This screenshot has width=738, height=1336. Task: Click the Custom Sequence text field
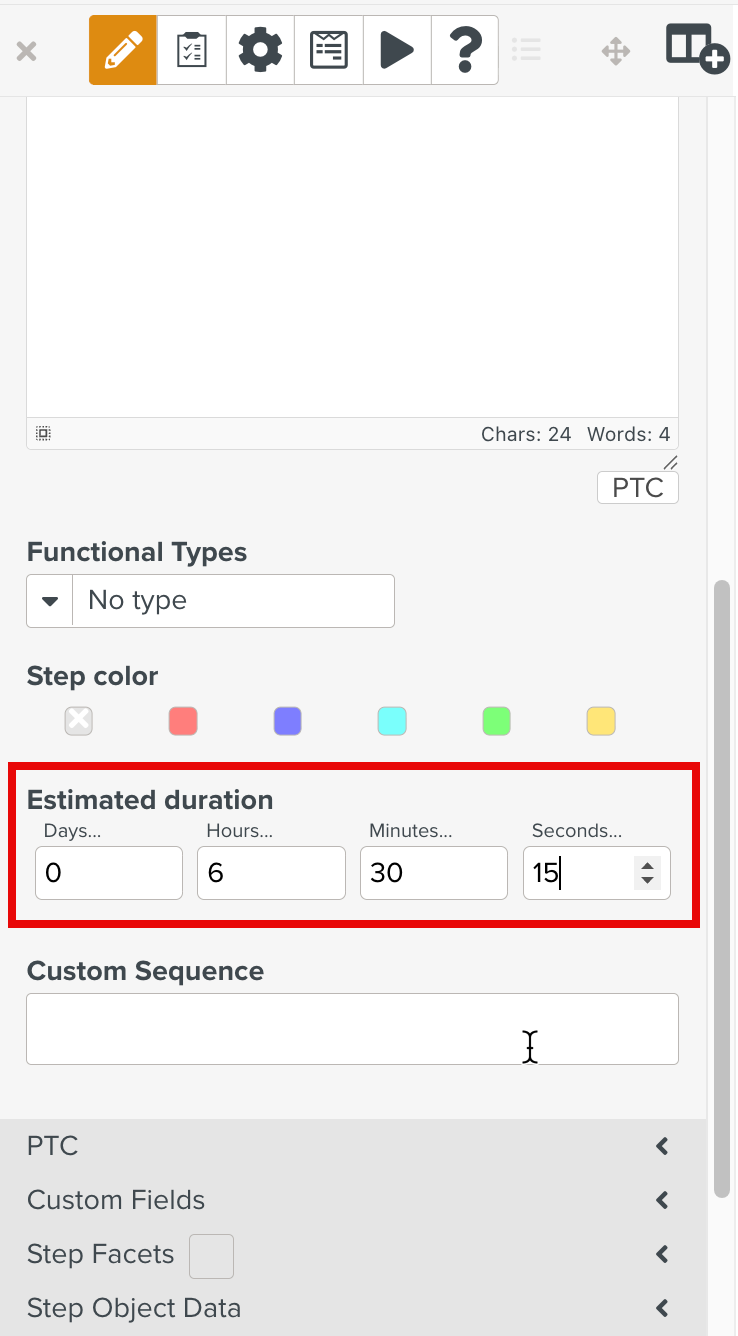click(x=352, y=1029)
